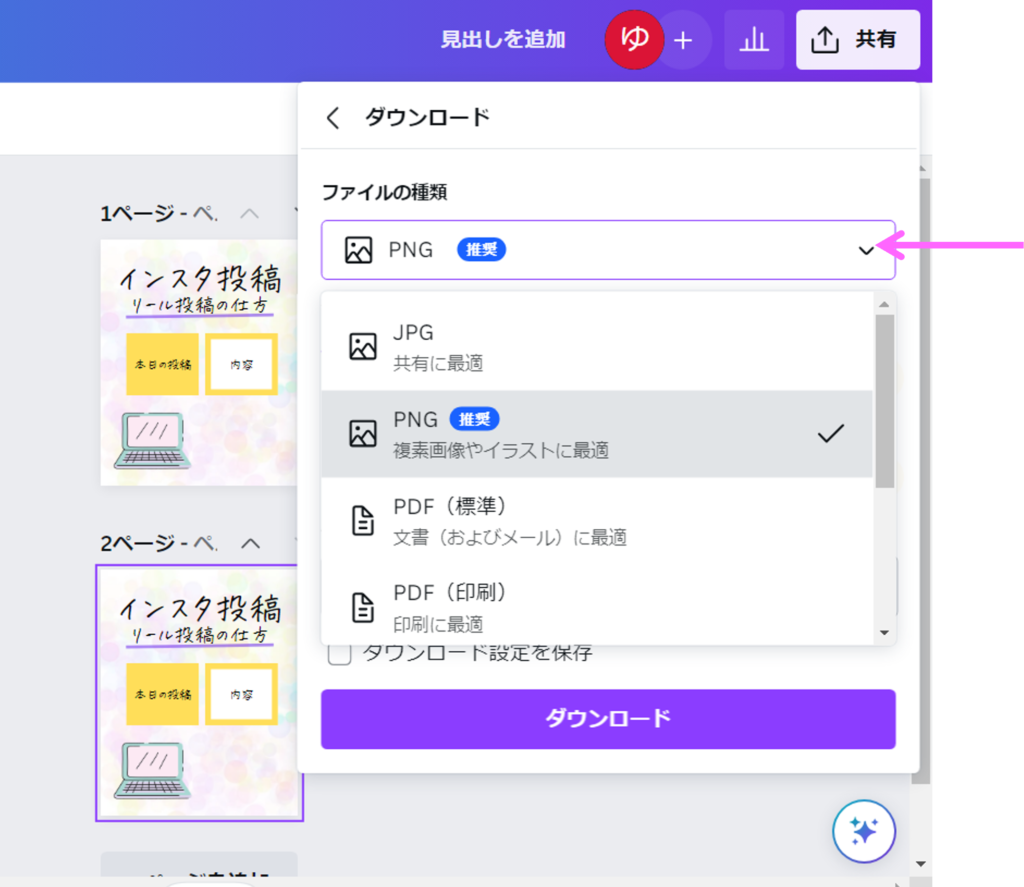Click the red user avatar ゆ

633,40
